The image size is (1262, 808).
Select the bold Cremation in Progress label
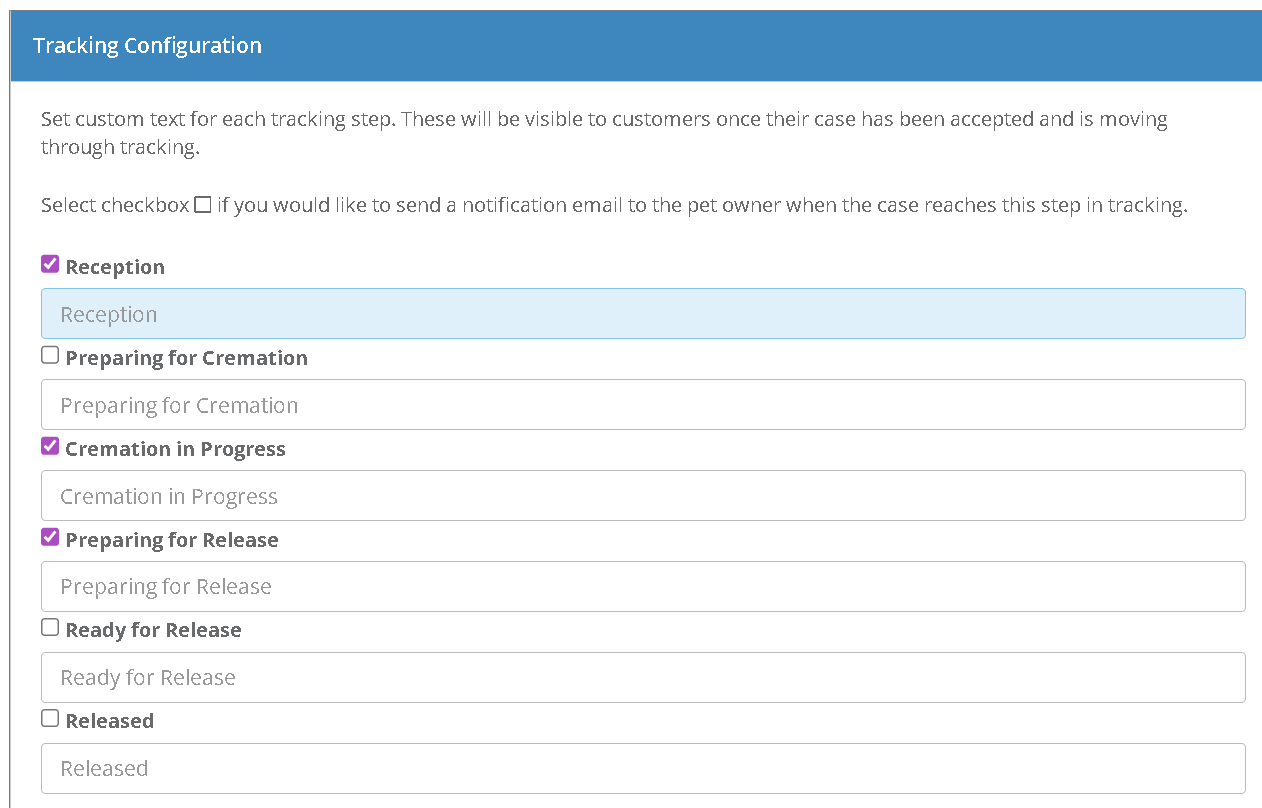pos(175,449)
